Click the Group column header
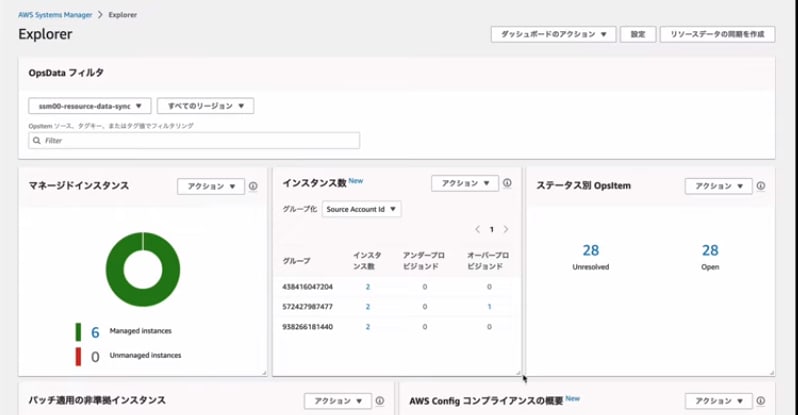Image resolution: width=798 pixels, height=415 pixels. [296, 261]
